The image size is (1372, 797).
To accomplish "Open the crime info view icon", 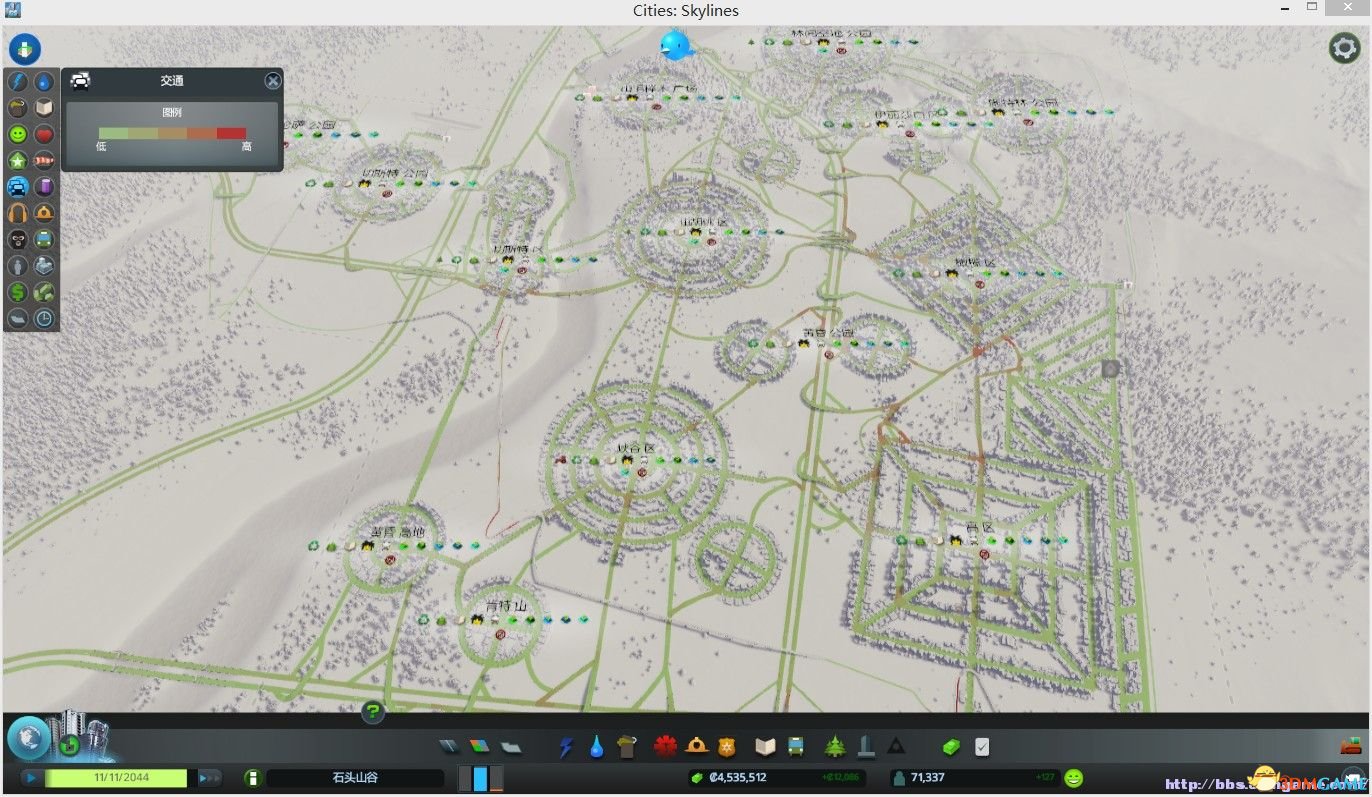I will (x=18, y=239).
